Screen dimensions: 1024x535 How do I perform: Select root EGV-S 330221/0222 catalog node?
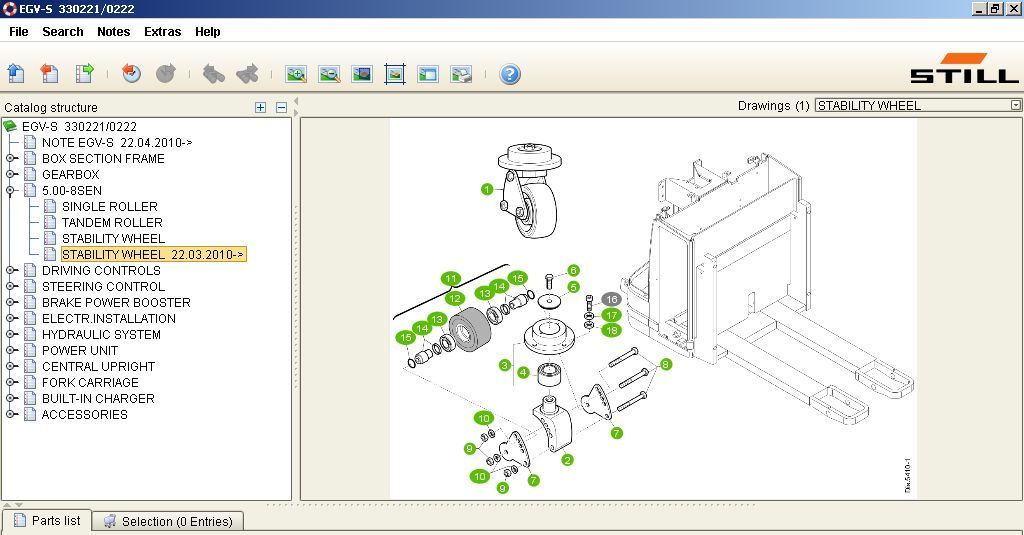point(79,127)
